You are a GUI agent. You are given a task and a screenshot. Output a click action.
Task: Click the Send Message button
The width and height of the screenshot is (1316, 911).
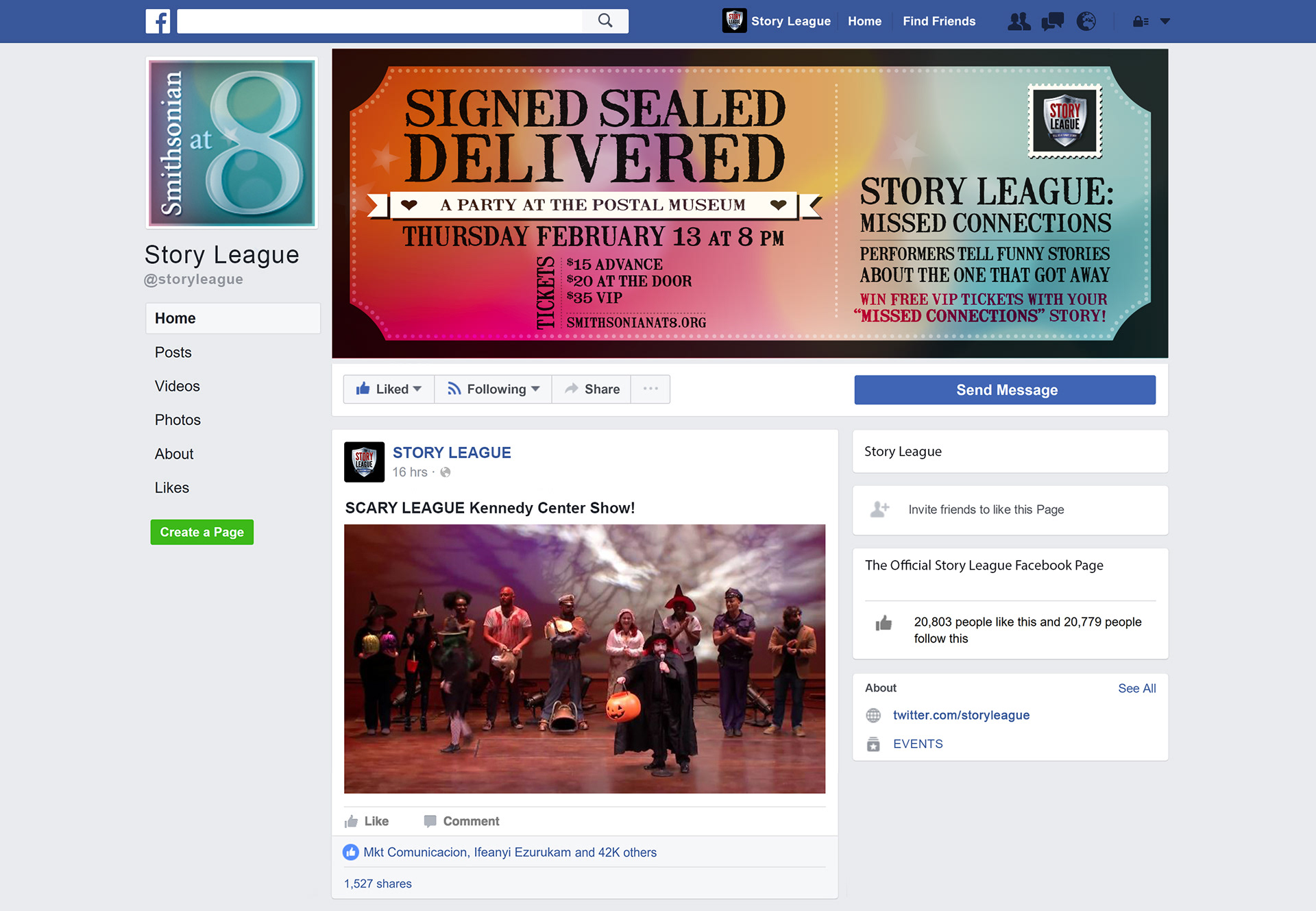(1005, 389)
